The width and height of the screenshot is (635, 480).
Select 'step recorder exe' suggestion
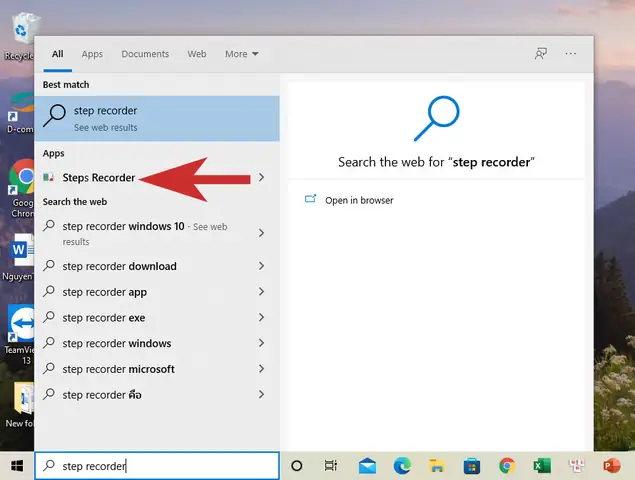157,318
